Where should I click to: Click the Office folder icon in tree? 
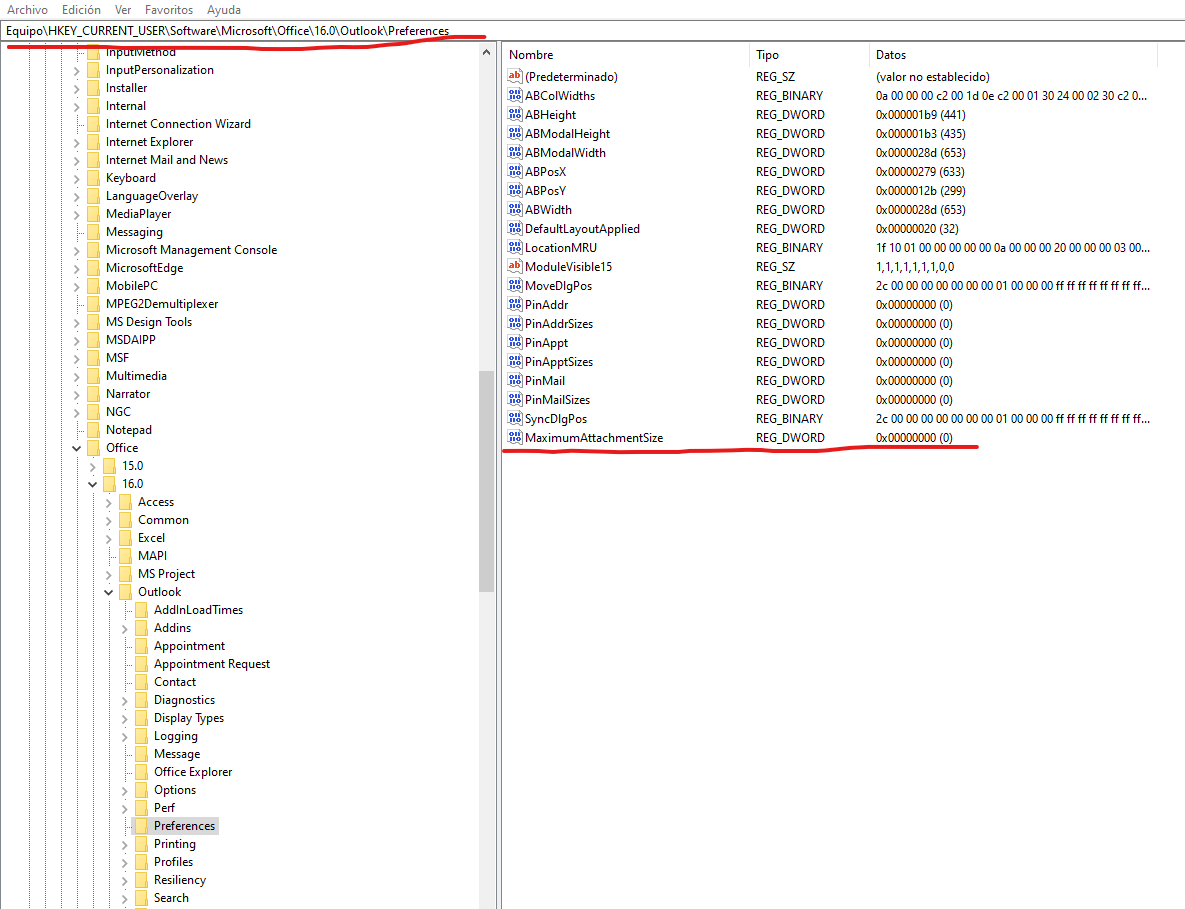pos(94,448)
